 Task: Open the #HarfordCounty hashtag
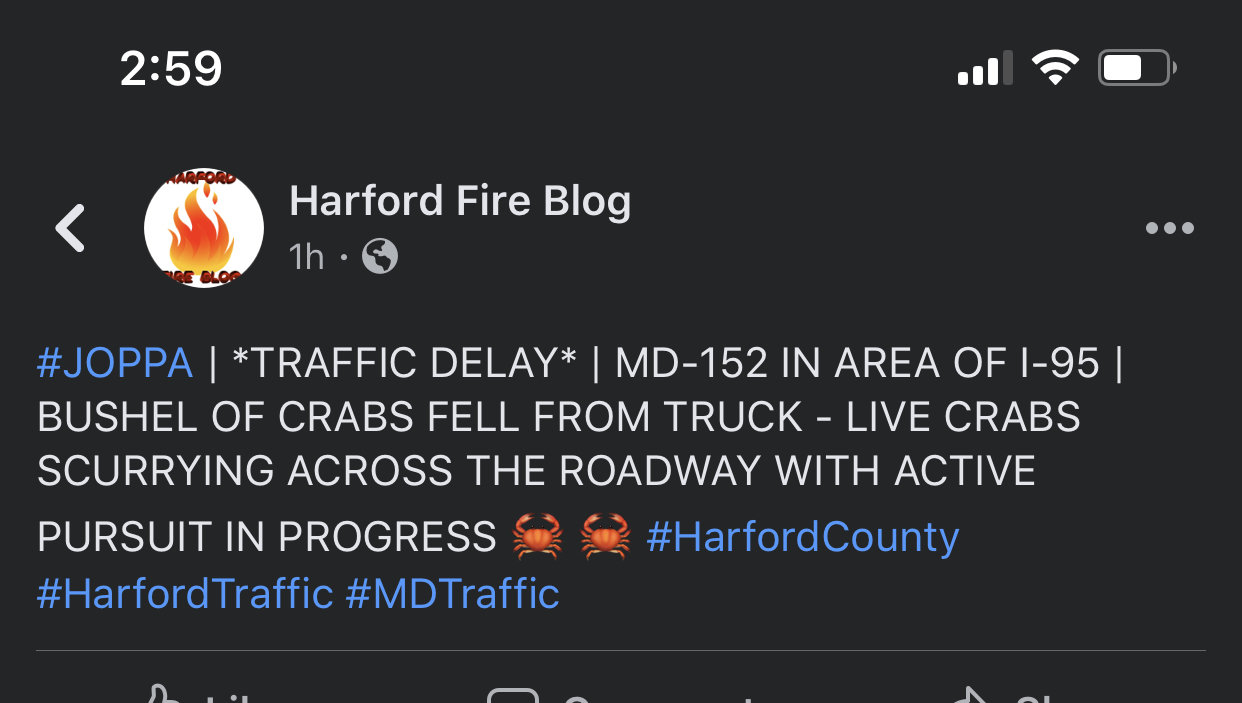coord(803,537)
